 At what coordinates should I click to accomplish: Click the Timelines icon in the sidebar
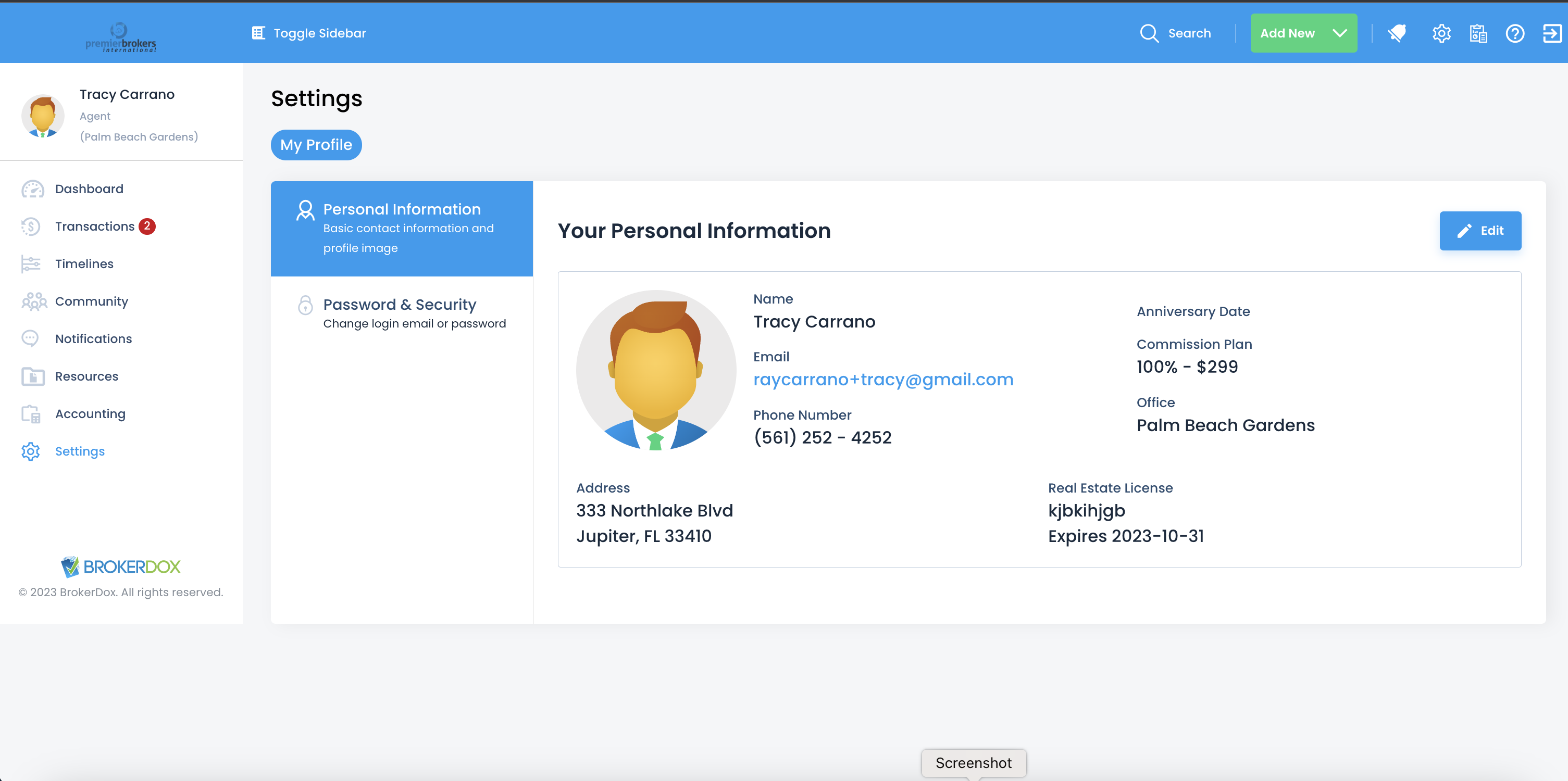click(x=30, y=264)
